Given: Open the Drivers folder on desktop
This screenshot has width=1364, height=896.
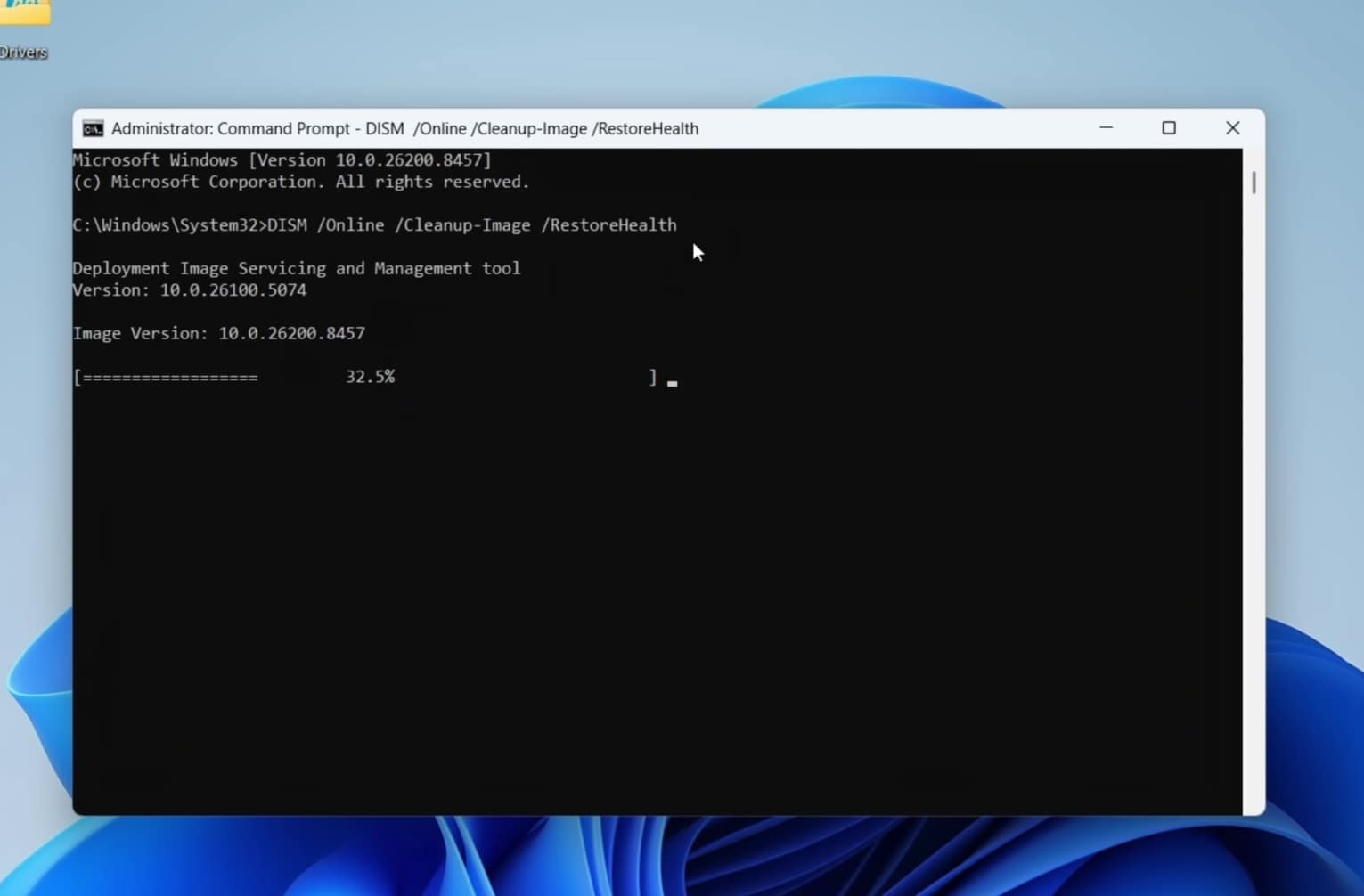Looking at the screenshot, I should [x=23, y=29].
